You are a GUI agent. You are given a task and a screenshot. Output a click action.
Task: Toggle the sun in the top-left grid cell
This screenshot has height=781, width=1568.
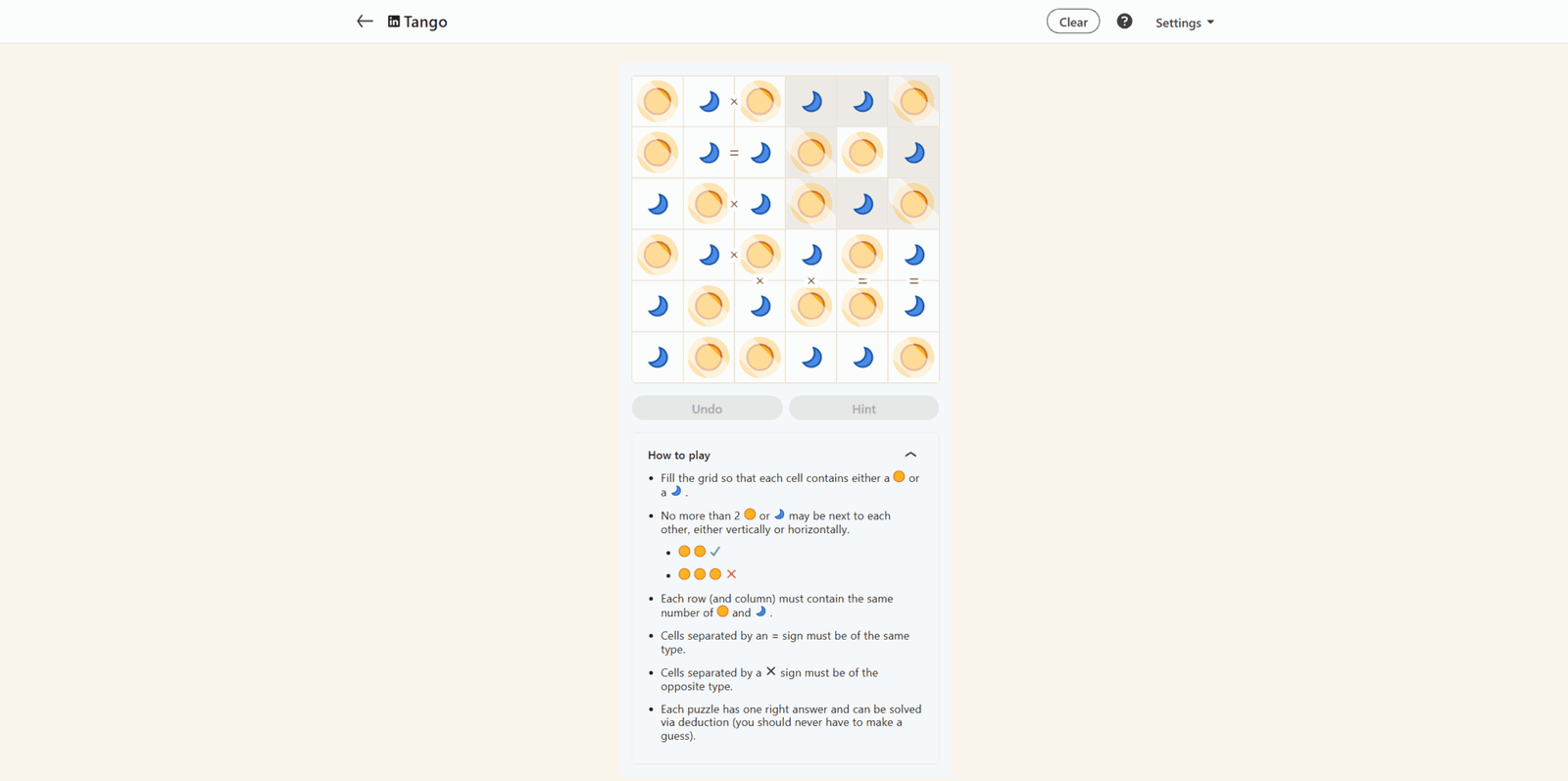pyautogui.click(x=658, y=101)
